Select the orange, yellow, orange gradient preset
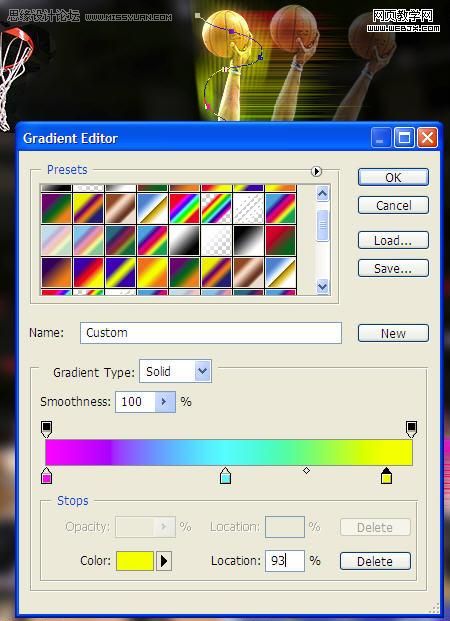Screen dimensions: 450x621 point(153,272)
